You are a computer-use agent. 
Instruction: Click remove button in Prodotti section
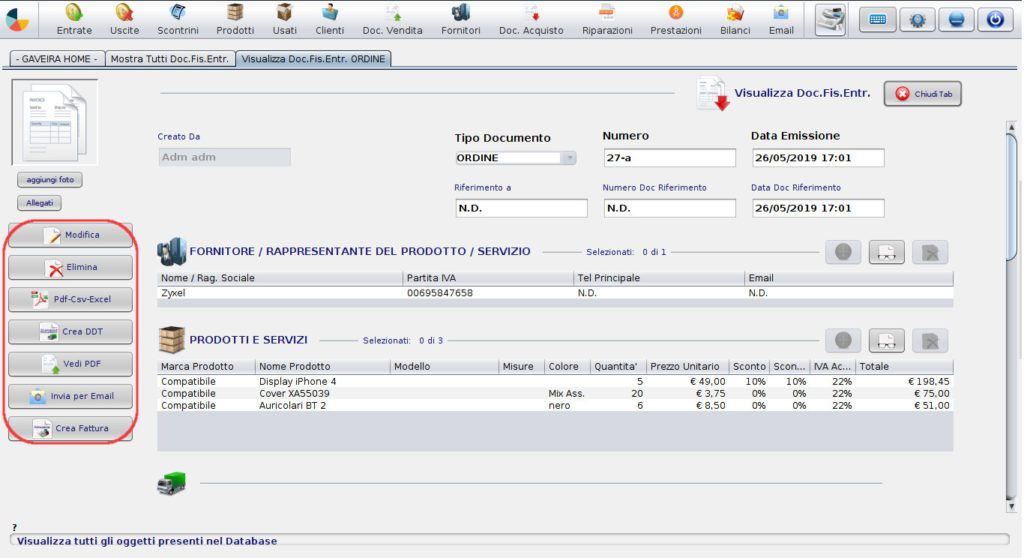pos(930,340)
